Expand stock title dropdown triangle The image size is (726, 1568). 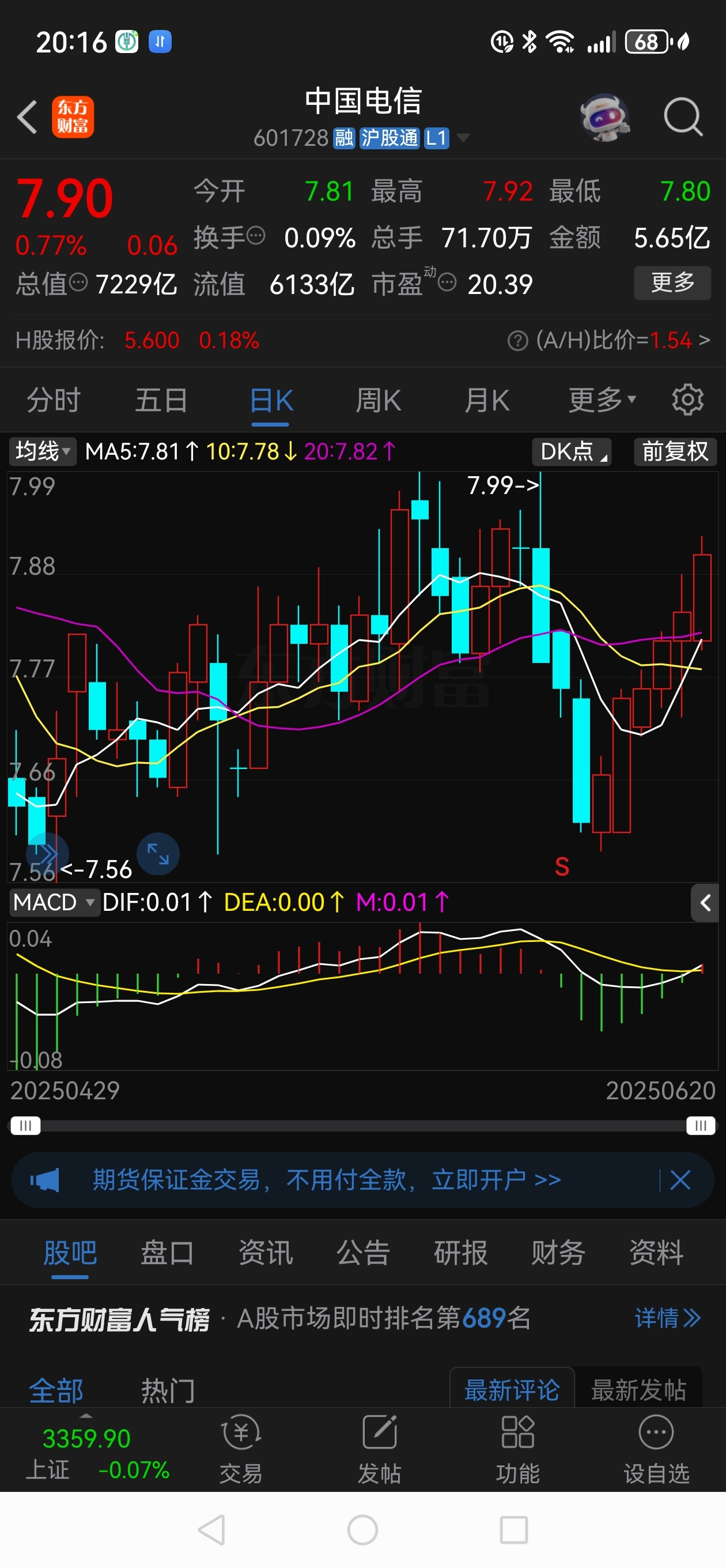pos(463,138)
